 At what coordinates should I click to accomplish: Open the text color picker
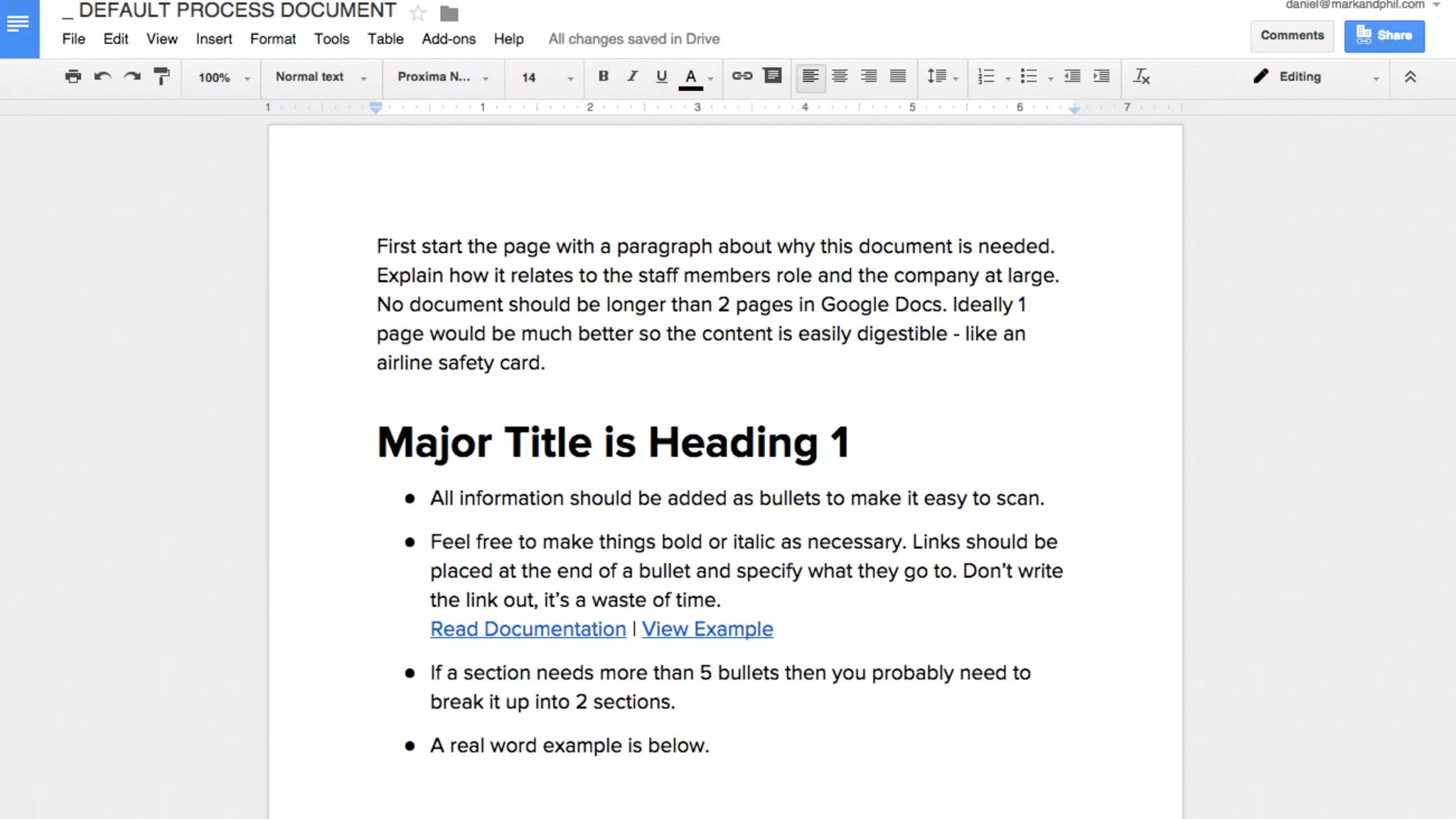(691, 77)
